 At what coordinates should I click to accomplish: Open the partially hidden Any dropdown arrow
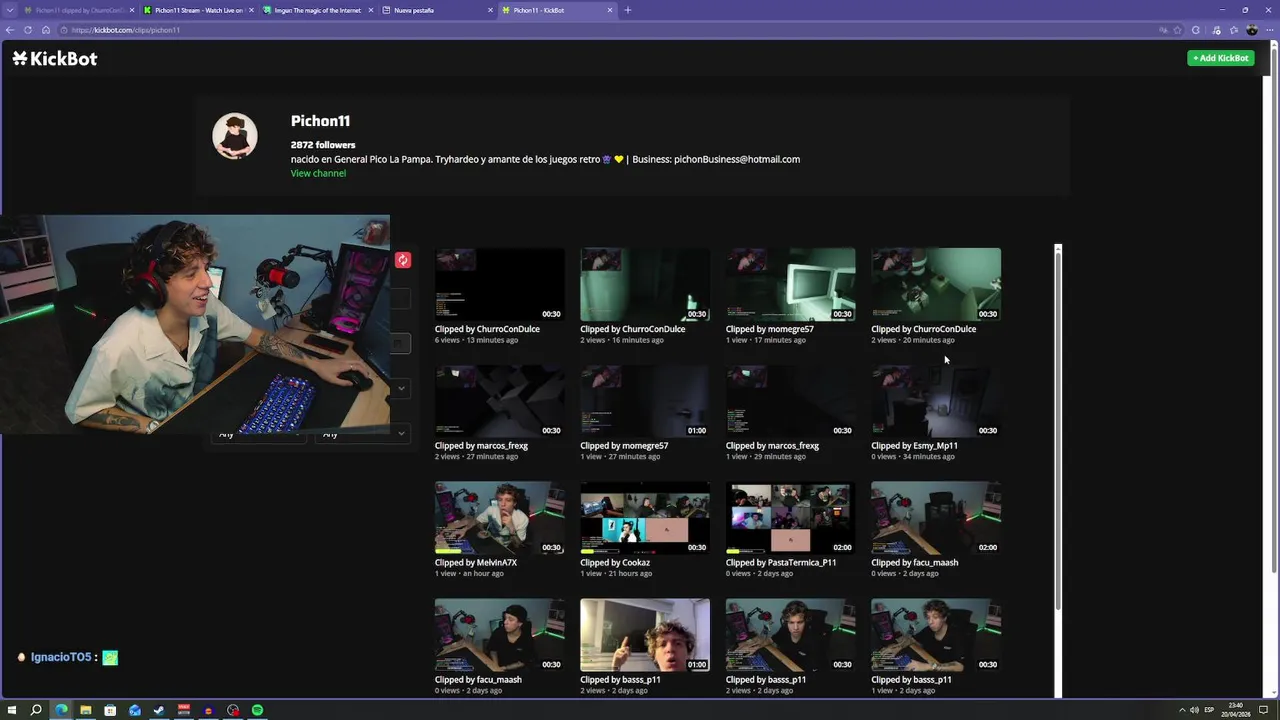point(401,433)
